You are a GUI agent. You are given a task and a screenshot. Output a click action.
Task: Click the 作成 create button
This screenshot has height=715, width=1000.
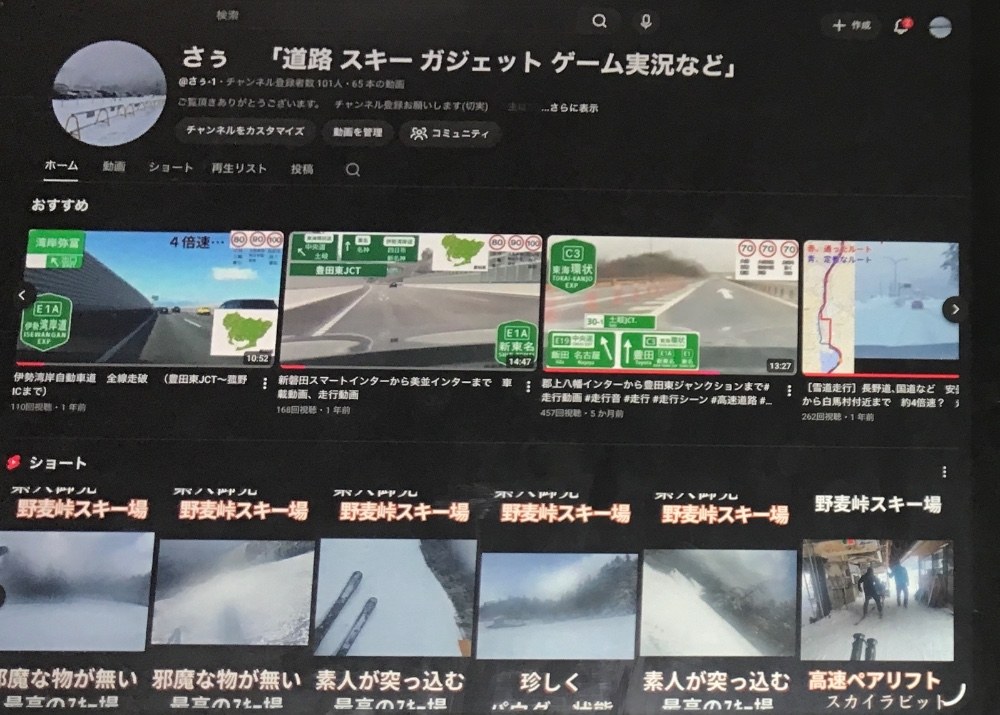[851, 26]
